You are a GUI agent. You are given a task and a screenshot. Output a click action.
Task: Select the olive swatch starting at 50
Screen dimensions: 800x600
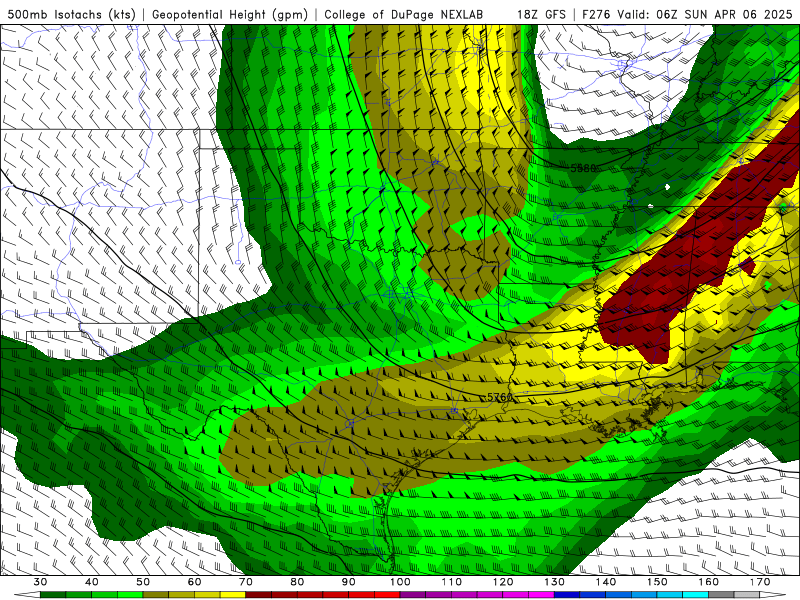pyautogui.click(x=156, y=595)
